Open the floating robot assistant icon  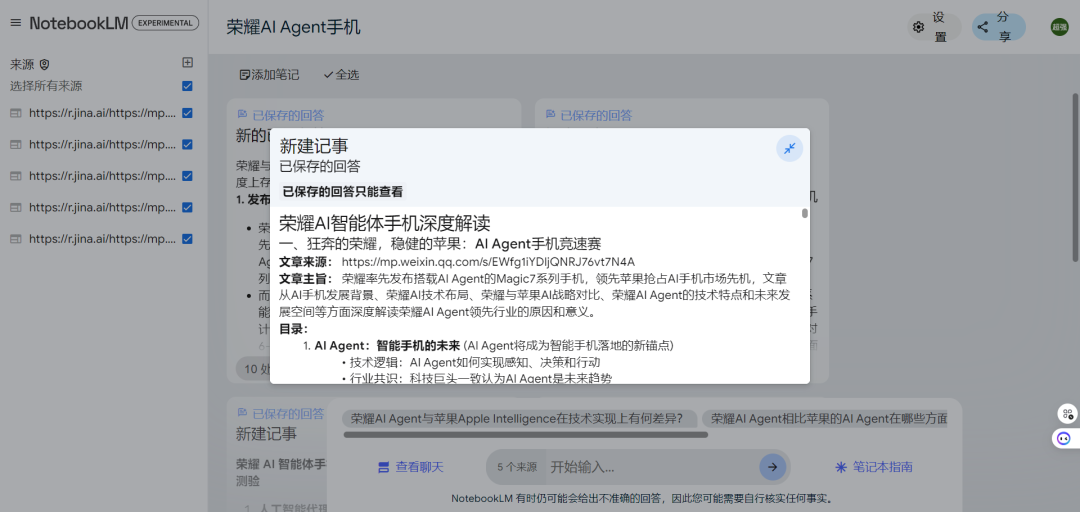point(1064,438)
